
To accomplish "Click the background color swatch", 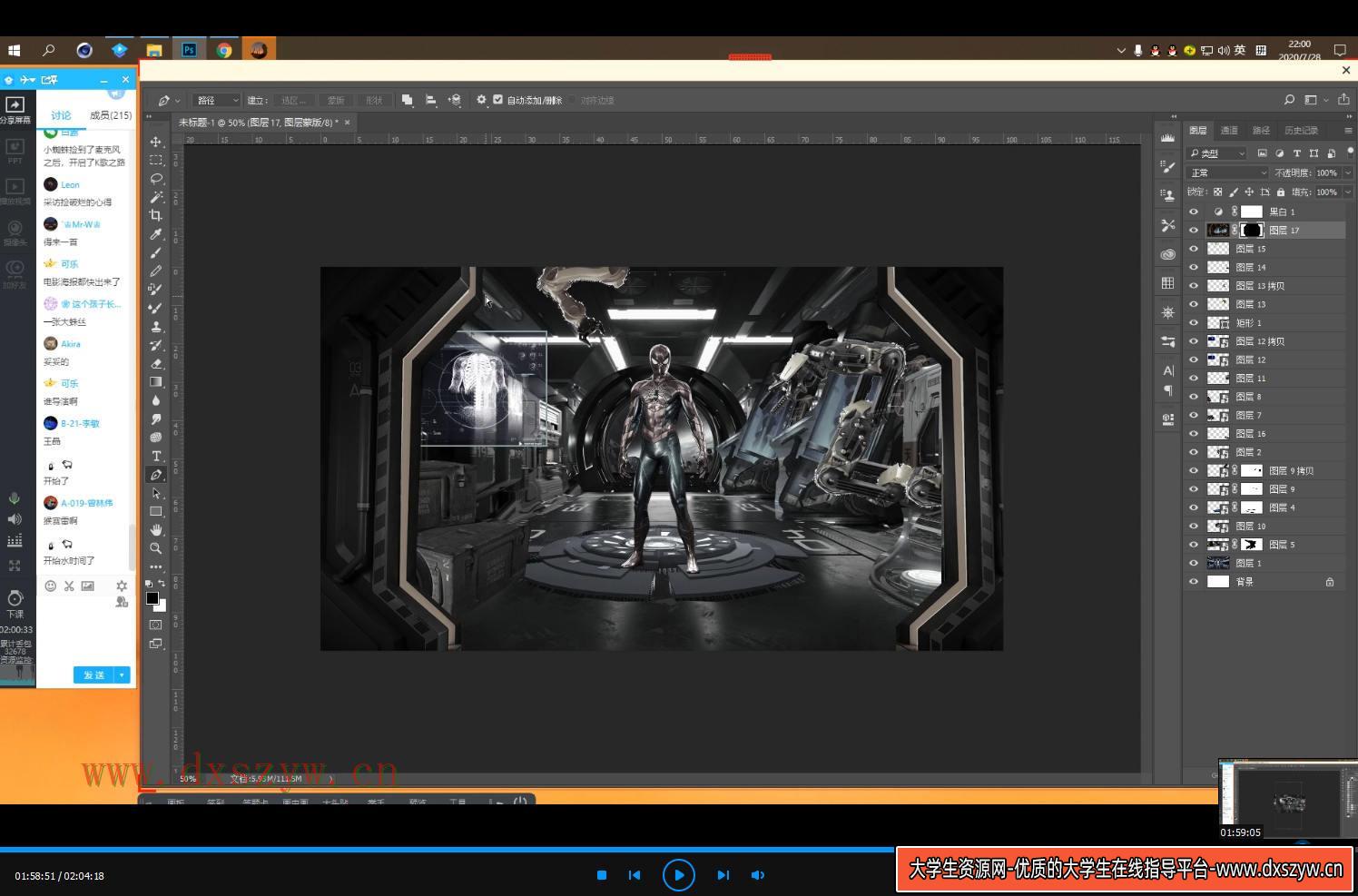I will pyautogui.click(x=162, y=606).
